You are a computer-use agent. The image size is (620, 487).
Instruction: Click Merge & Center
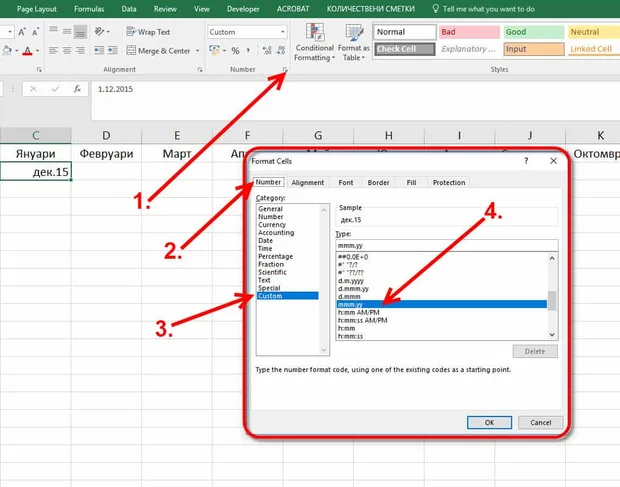[x=158, y=51]
